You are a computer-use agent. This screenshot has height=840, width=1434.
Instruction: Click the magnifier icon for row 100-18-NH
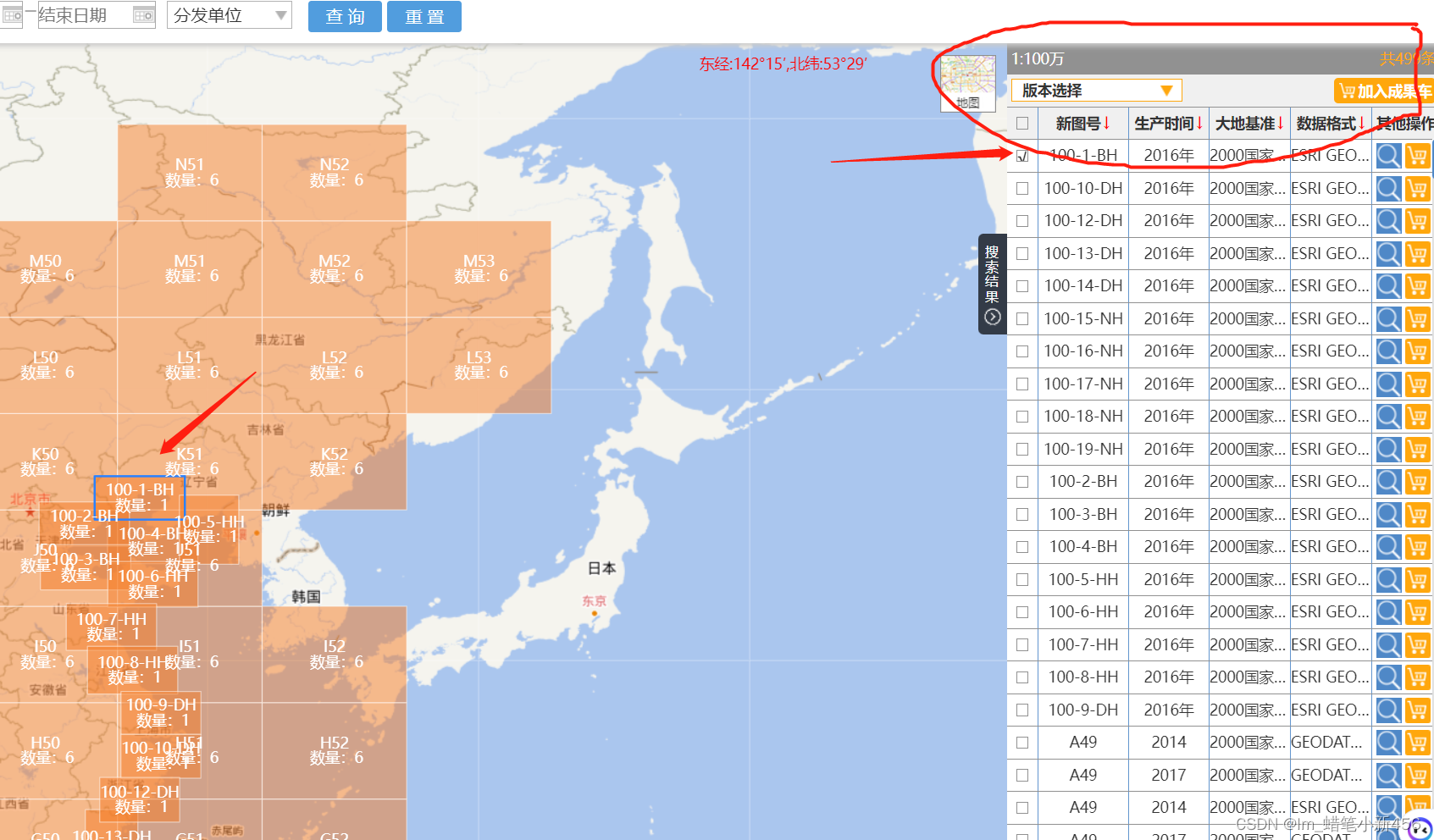click(x=1388, y=416)
